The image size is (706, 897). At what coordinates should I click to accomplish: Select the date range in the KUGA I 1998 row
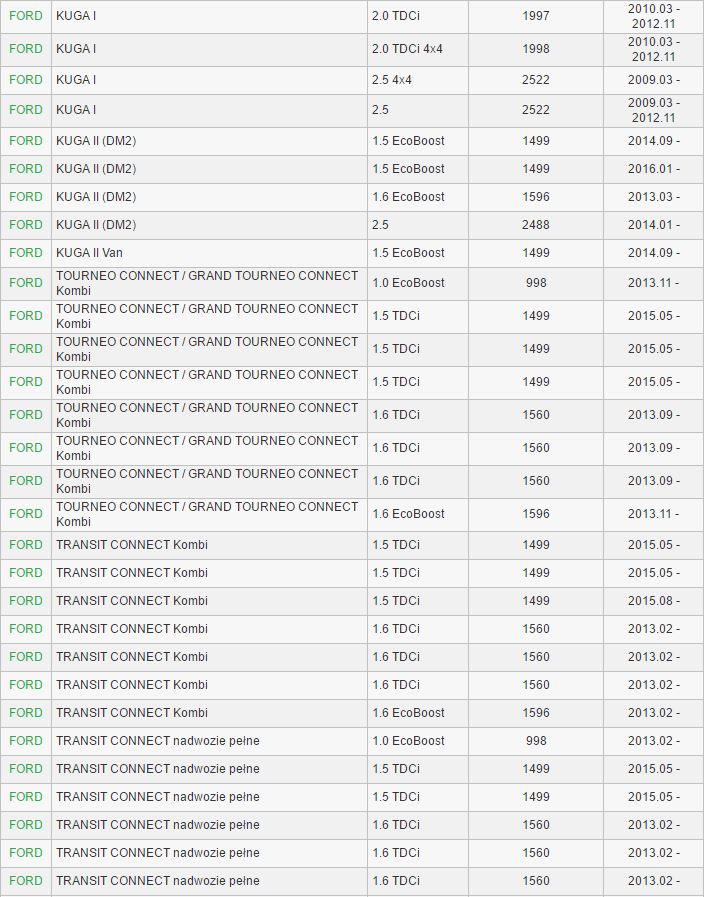pos(653,49)
